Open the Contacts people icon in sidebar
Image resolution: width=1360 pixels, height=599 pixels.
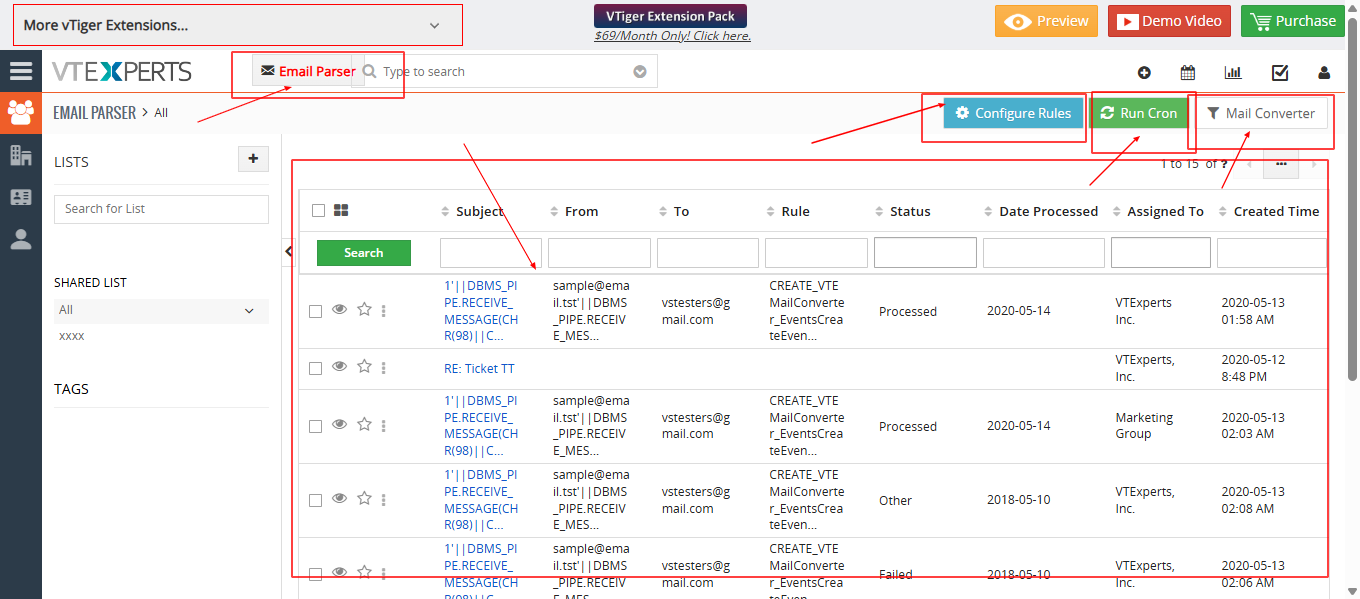coord(20,113)
